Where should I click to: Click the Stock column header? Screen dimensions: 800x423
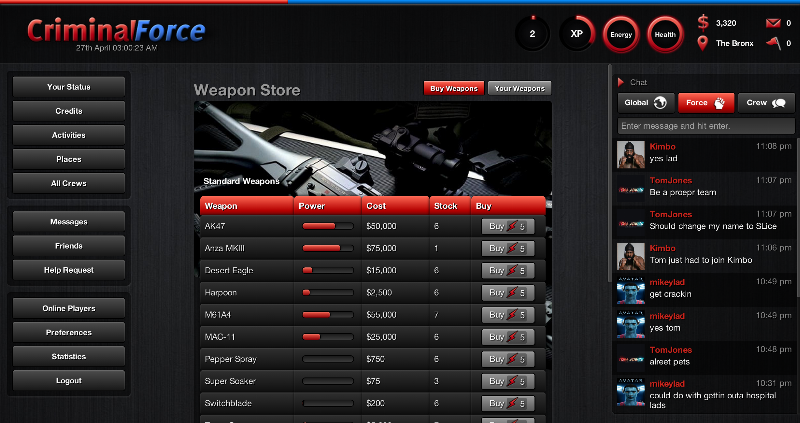[x=450, y=206]
